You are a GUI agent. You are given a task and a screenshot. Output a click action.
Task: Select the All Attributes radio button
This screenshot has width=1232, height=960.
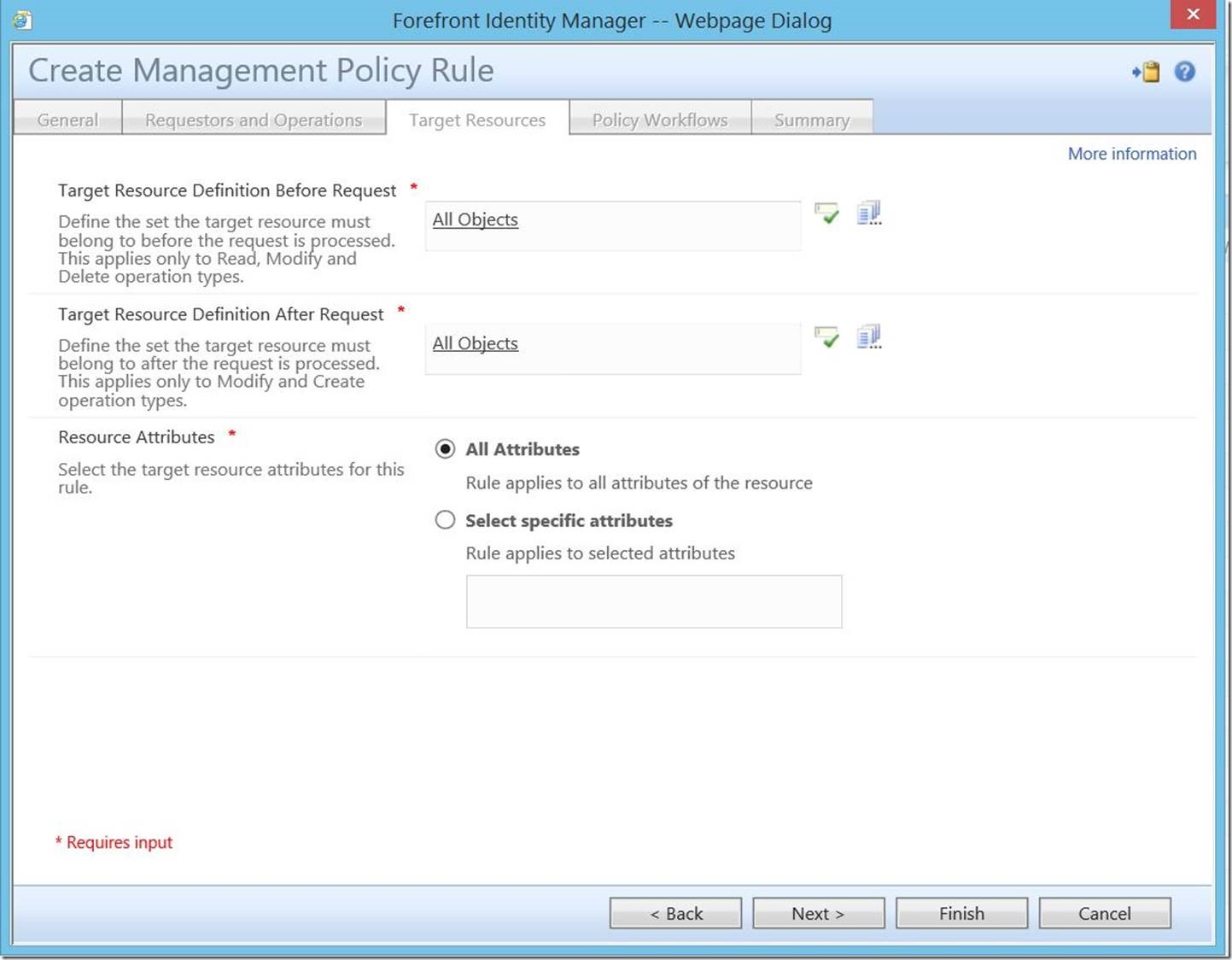pos(445,448)
